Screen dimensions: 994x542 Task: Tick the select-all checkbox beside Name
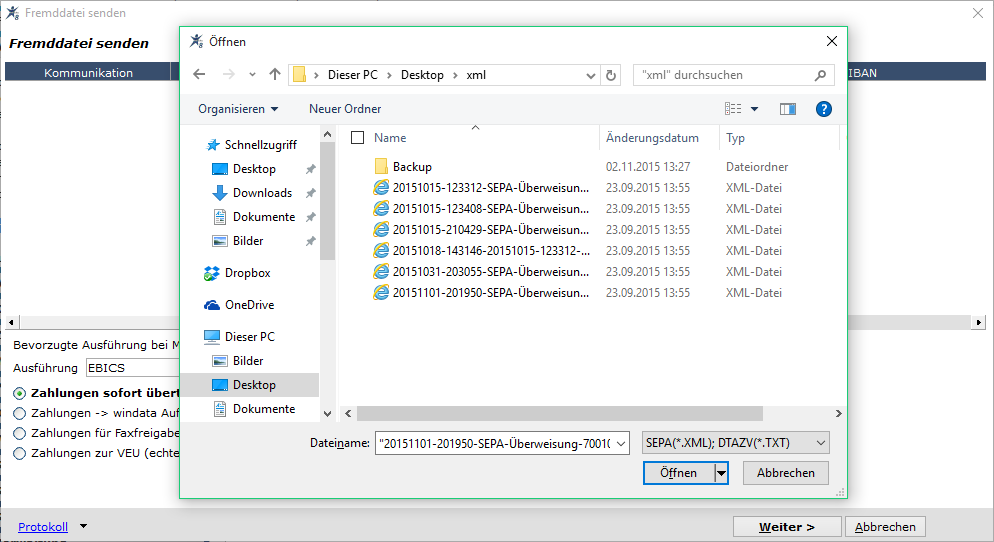pyautogui.click(x=358, y=138)
